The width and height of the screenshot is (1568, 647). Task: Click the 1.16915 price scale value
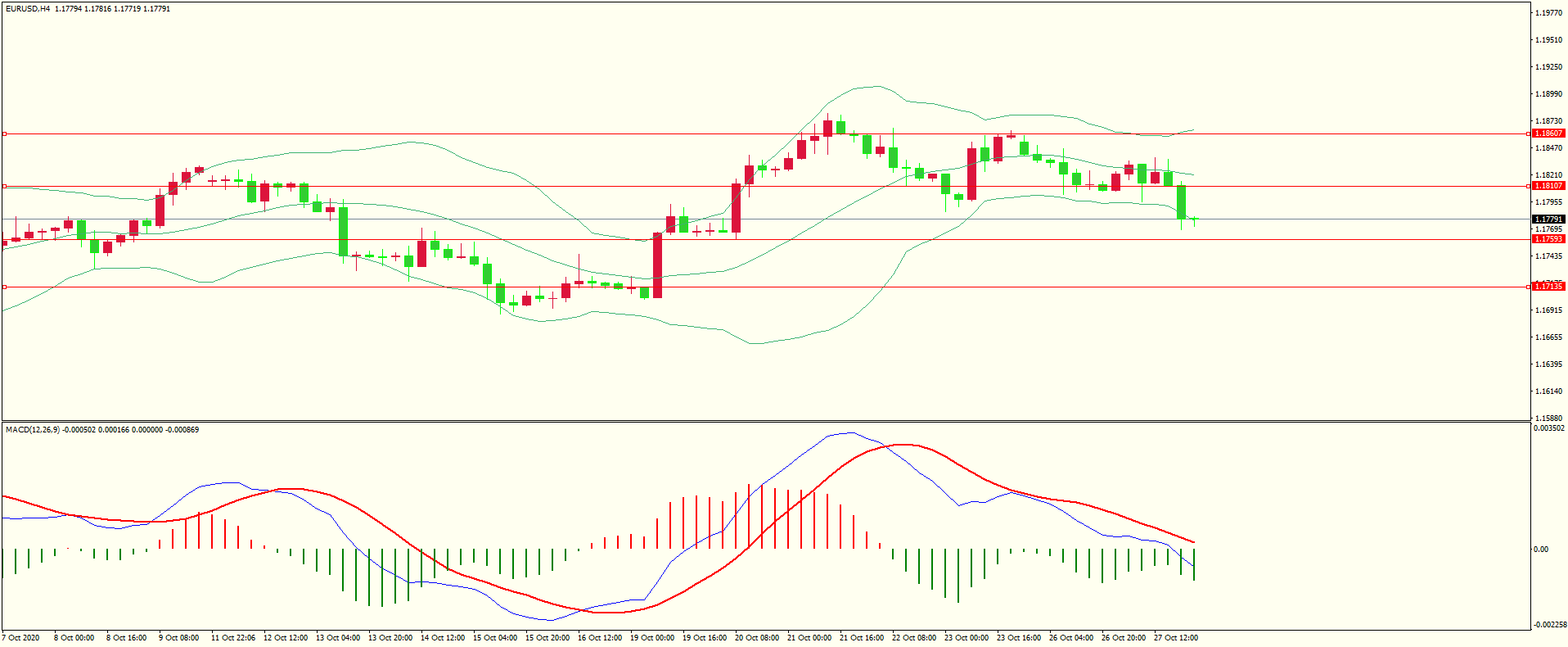click(1548, 310)
